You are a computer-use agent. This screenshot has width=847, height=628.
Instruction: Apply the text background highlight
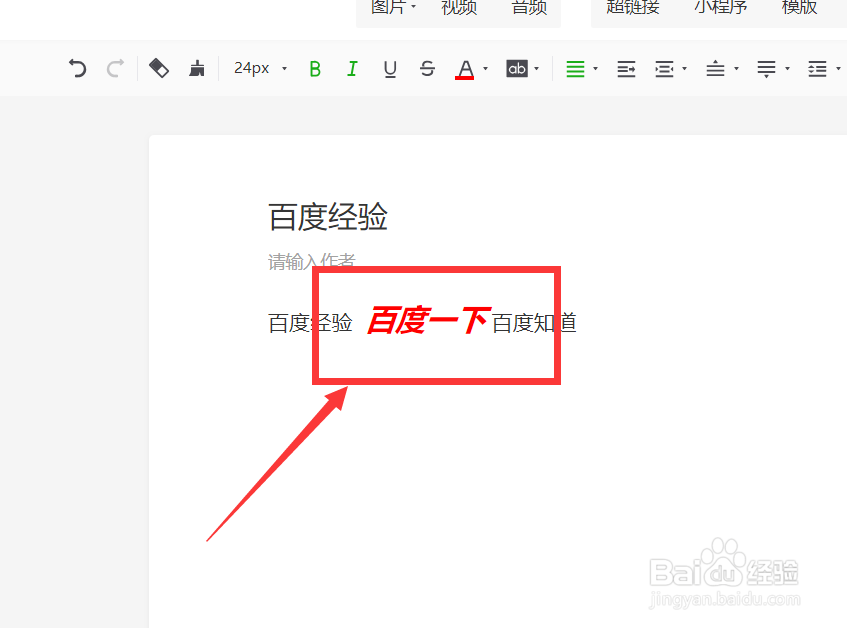coord(517,69)
